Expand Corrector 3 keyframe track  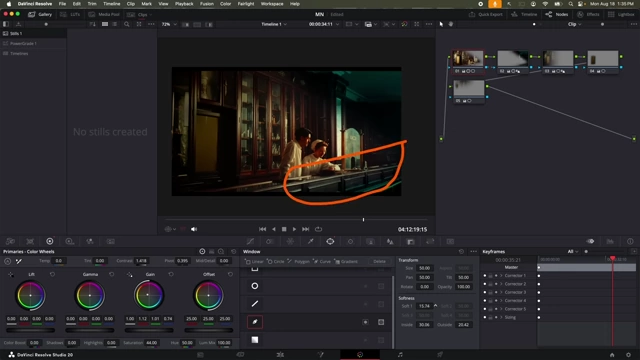pyautogui.click(x=501, y=292)
